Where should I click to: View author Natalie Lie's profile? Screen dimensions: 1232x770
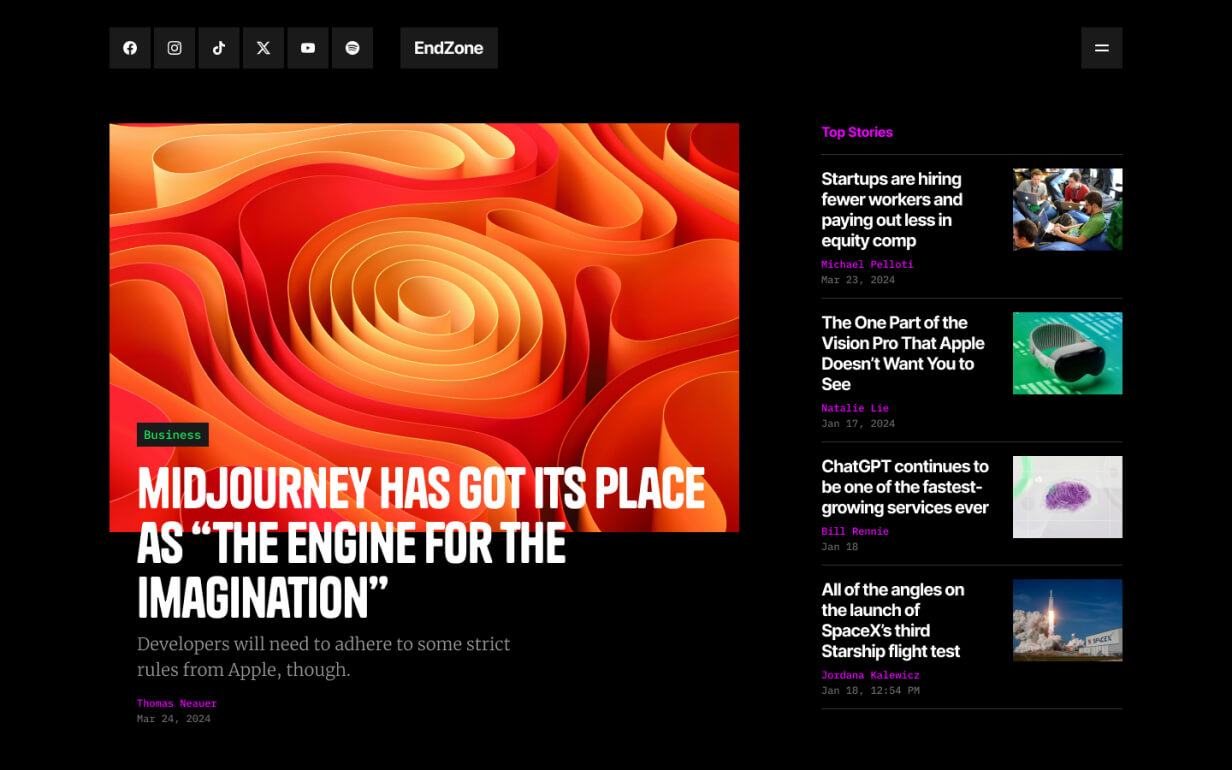[x=855, y=409]
